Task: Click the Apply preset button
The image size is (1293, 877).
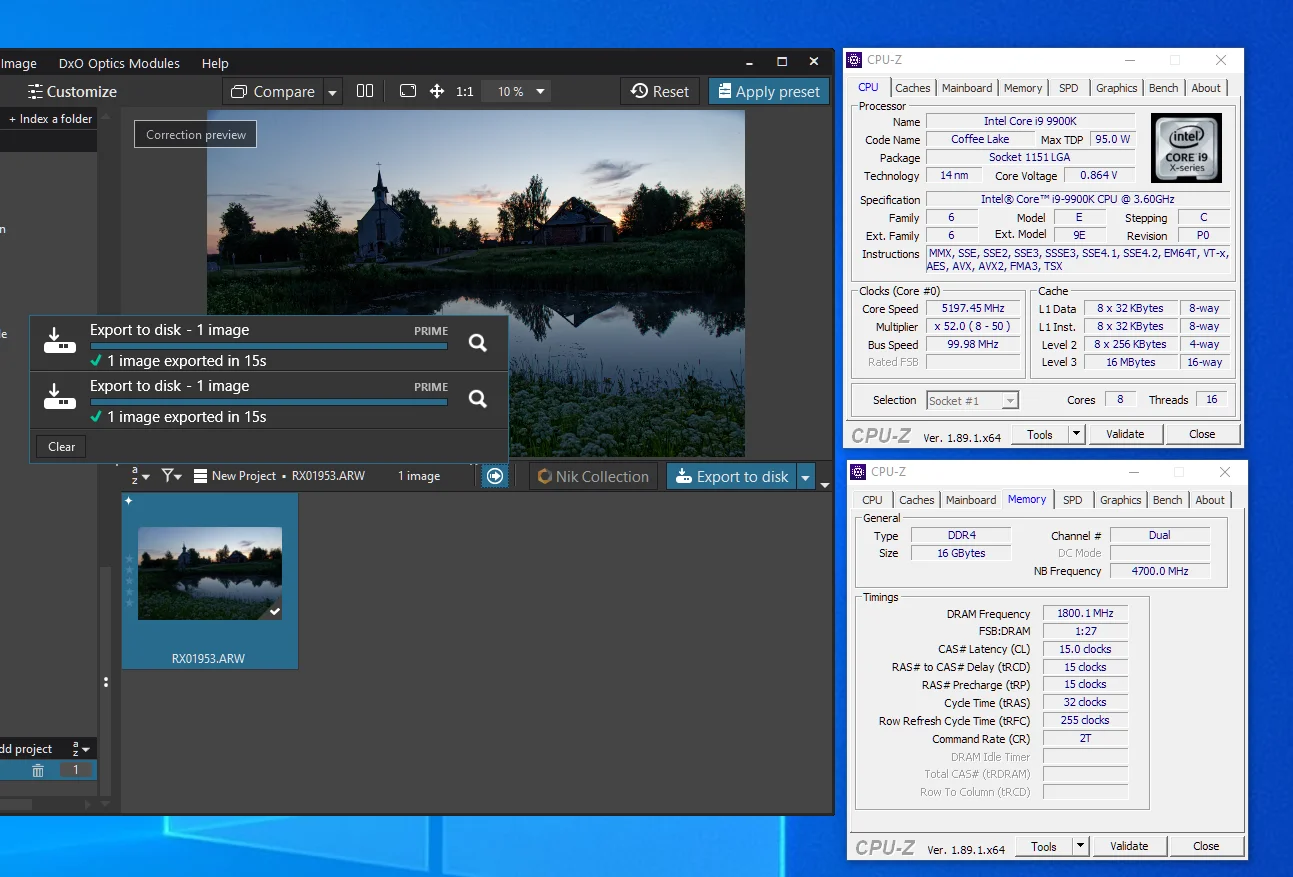Action: tap(769, 91)
